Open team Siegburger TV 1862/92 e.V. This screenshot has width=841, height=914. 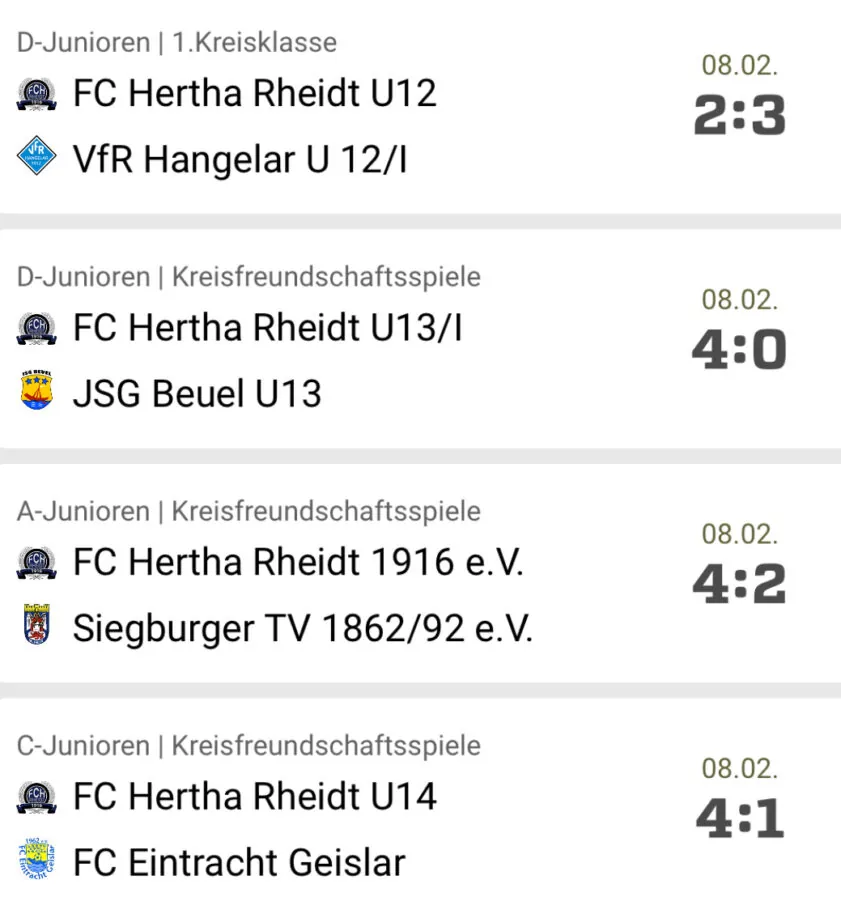click(302, 628)
